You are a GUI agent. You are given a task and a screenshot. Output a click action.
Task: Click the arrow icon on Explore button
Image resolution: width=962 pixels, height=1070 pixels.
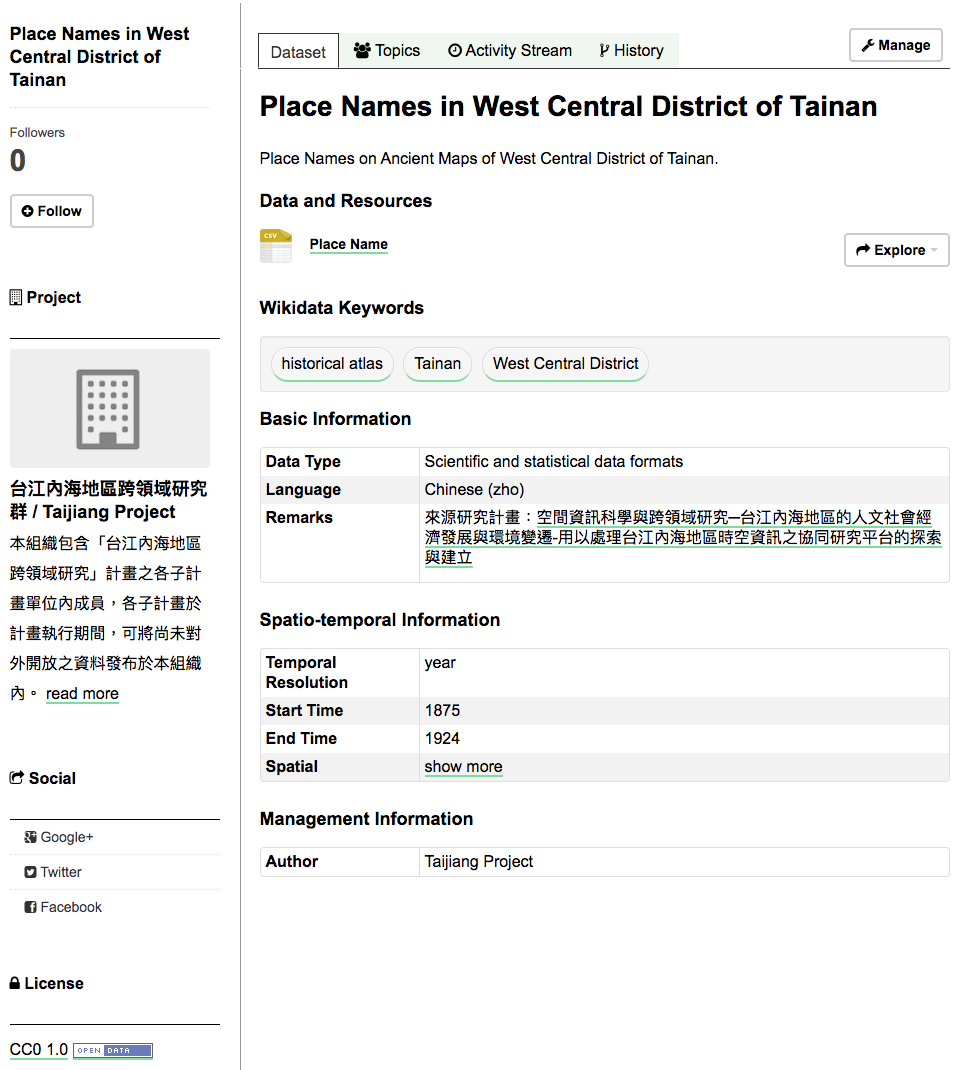863,250
